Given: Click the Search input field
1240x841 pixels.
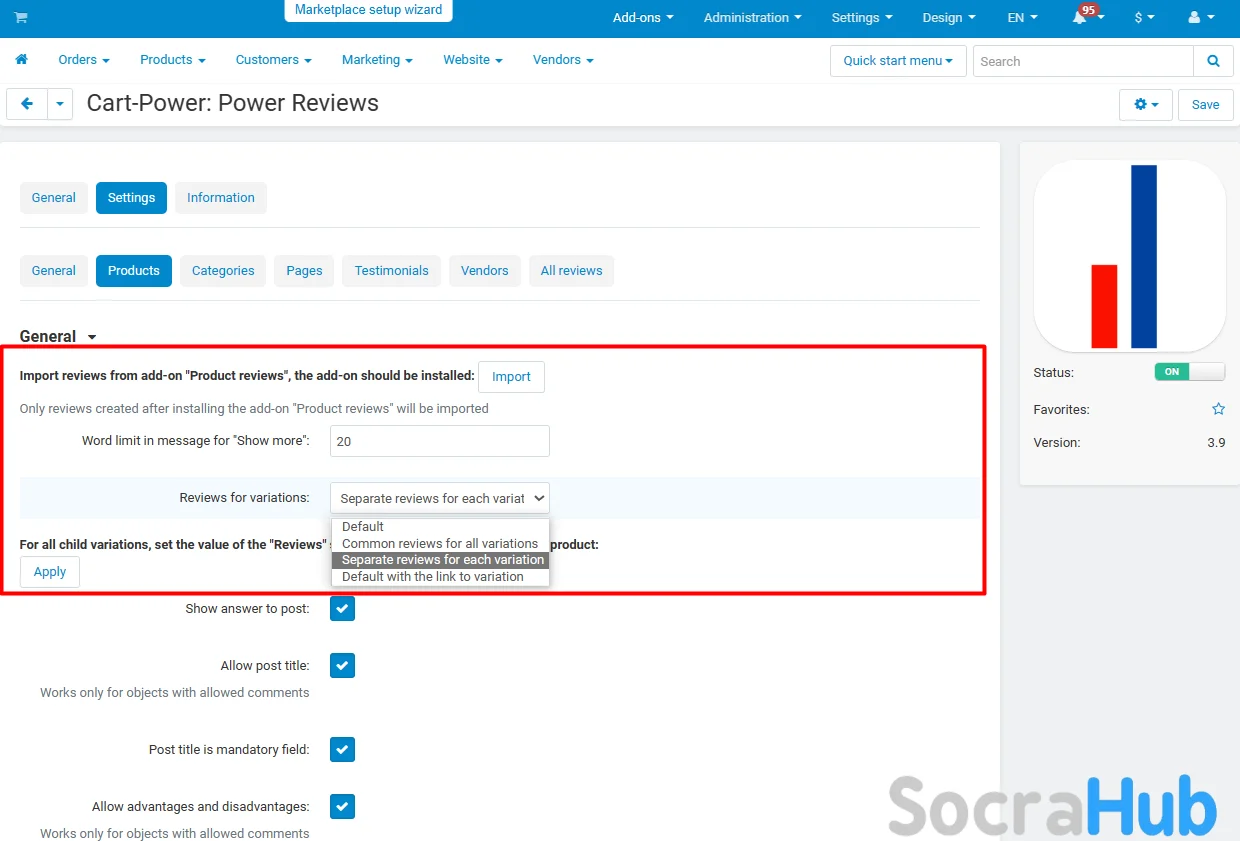Looking at the screenshot, I should point(1083,61).
